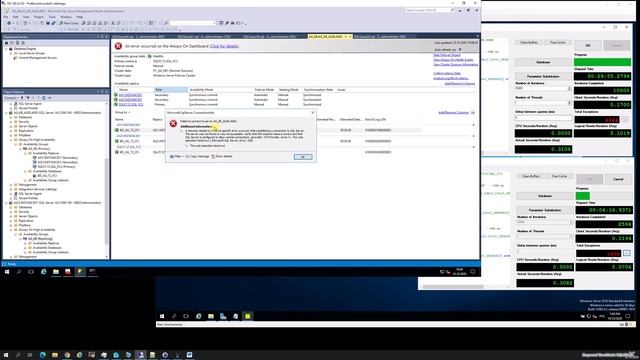Collapse Database Engine node in Registered Servers
The image size is (640, 360).
point(6,49)
